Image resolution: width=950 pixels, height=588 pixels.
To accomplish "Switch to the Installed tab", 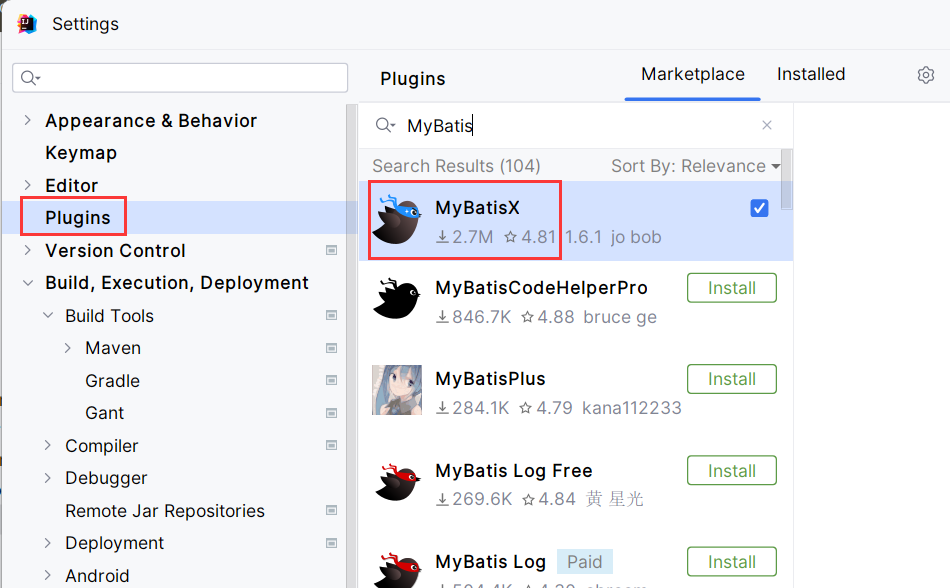I will point(810,74).
